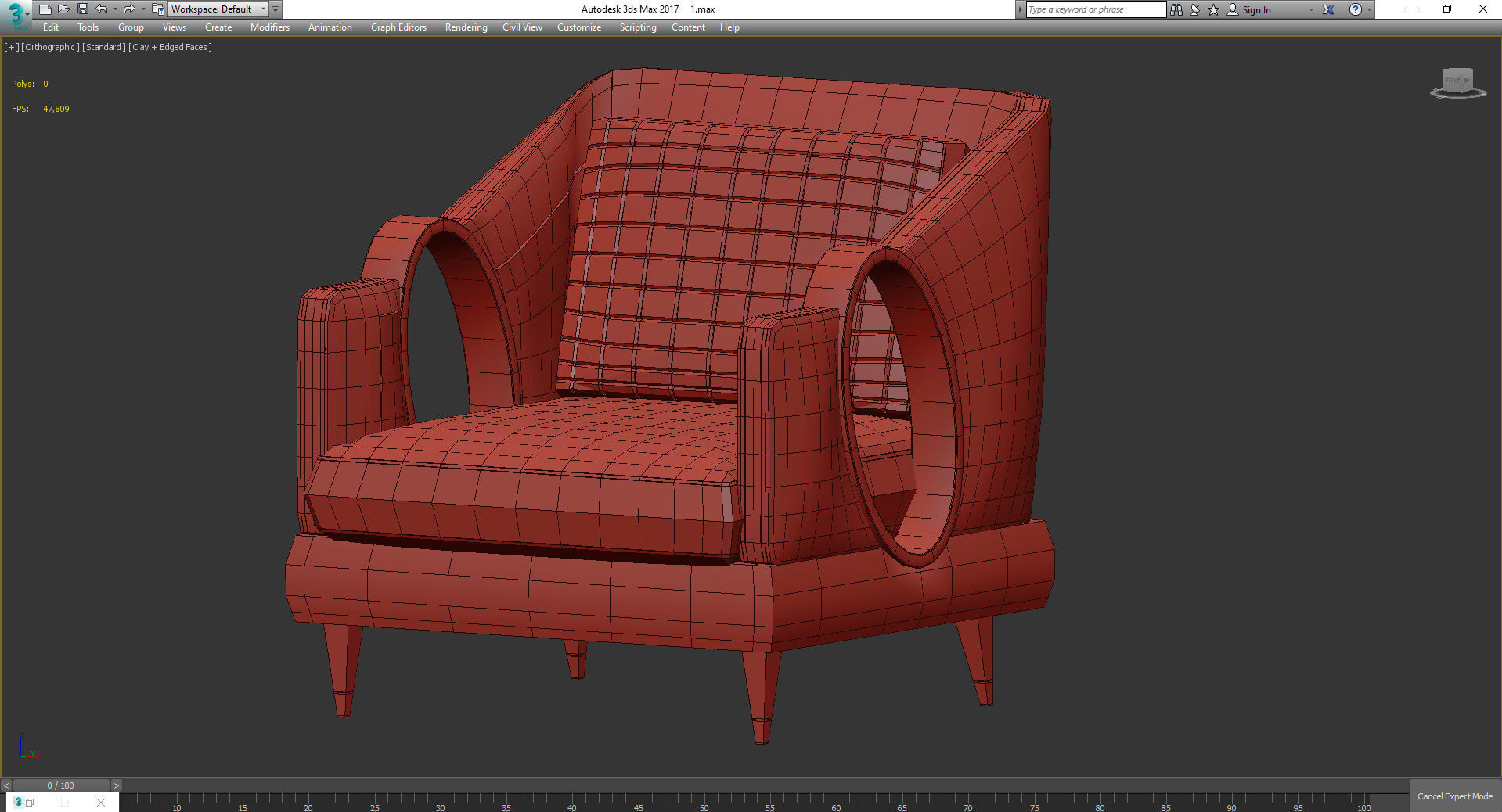Screen dimensions: 1502x812
Task: Click the ViewCube in the viewport corner
Action: coord(1458,82)
